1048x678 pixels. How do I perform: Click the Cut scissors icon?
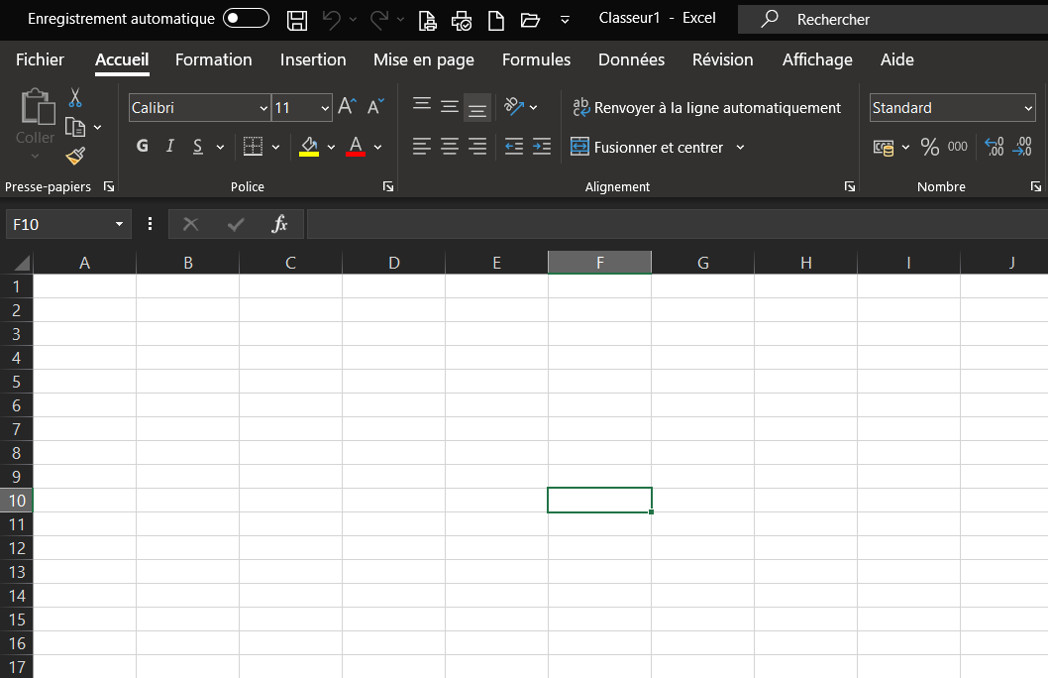tap(75, 98)
